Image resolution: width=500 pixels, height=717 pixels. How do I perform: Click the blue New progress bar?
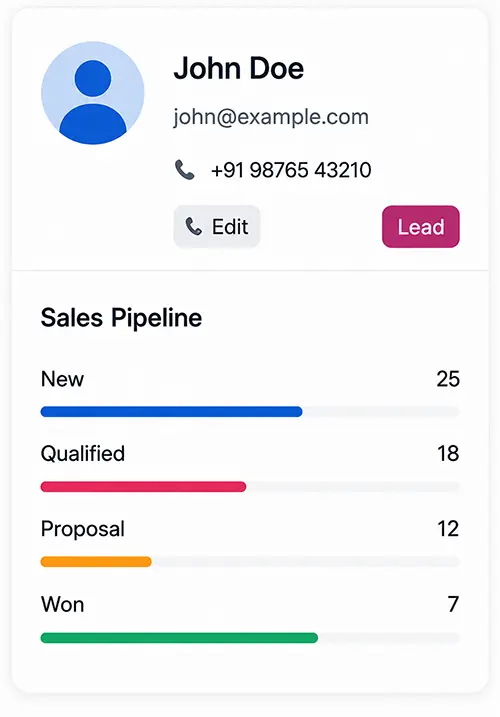click(172, 412)
